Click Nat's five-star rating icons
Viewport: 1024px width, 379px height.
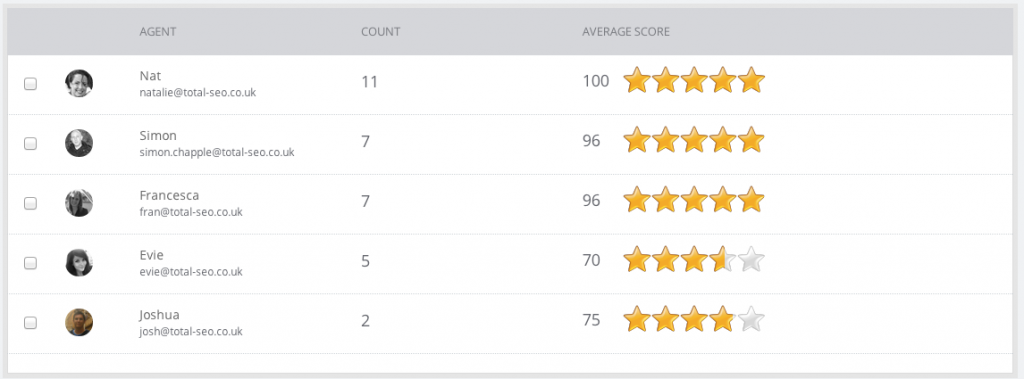pos(694,81)
